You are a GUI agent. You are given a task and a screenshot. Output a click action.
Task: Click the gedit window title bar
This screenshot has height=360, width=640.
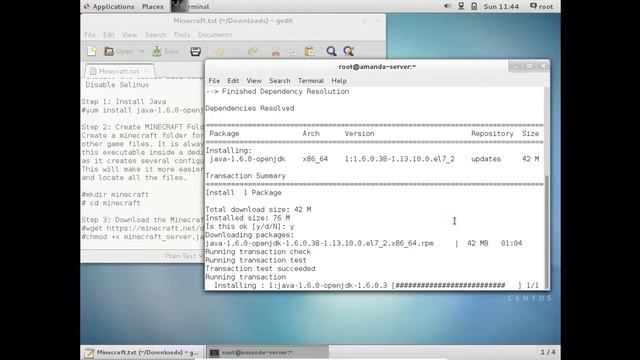point(233,21)
